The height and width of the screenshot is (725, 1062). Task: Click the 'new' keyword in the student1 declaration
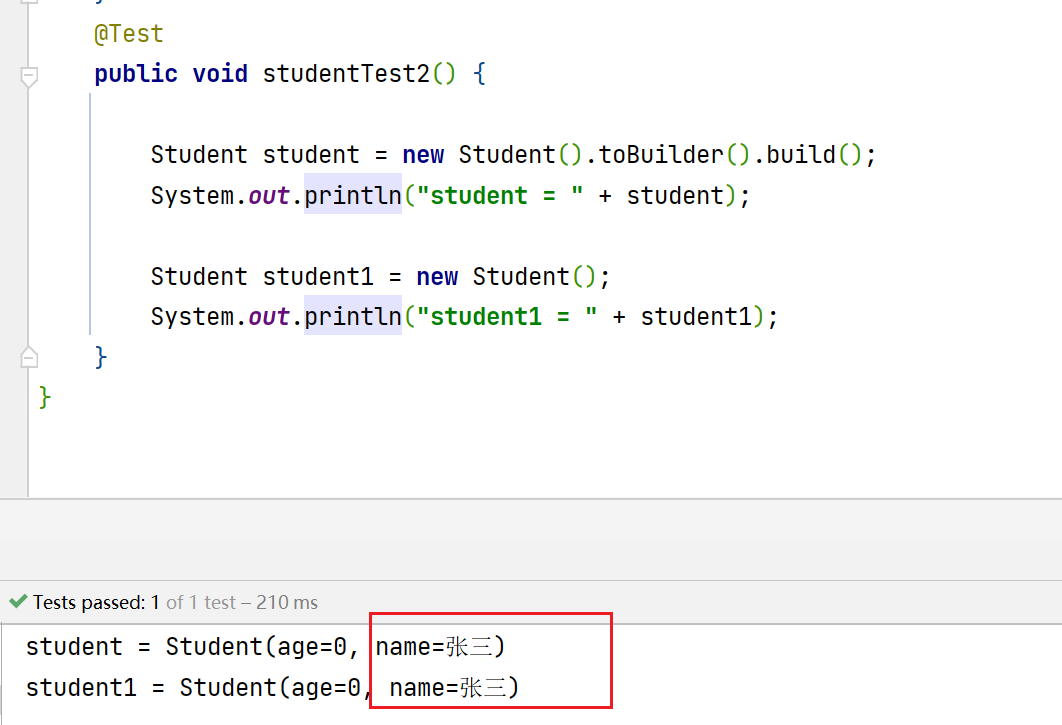pyautogui.click(x=437, y=276)
